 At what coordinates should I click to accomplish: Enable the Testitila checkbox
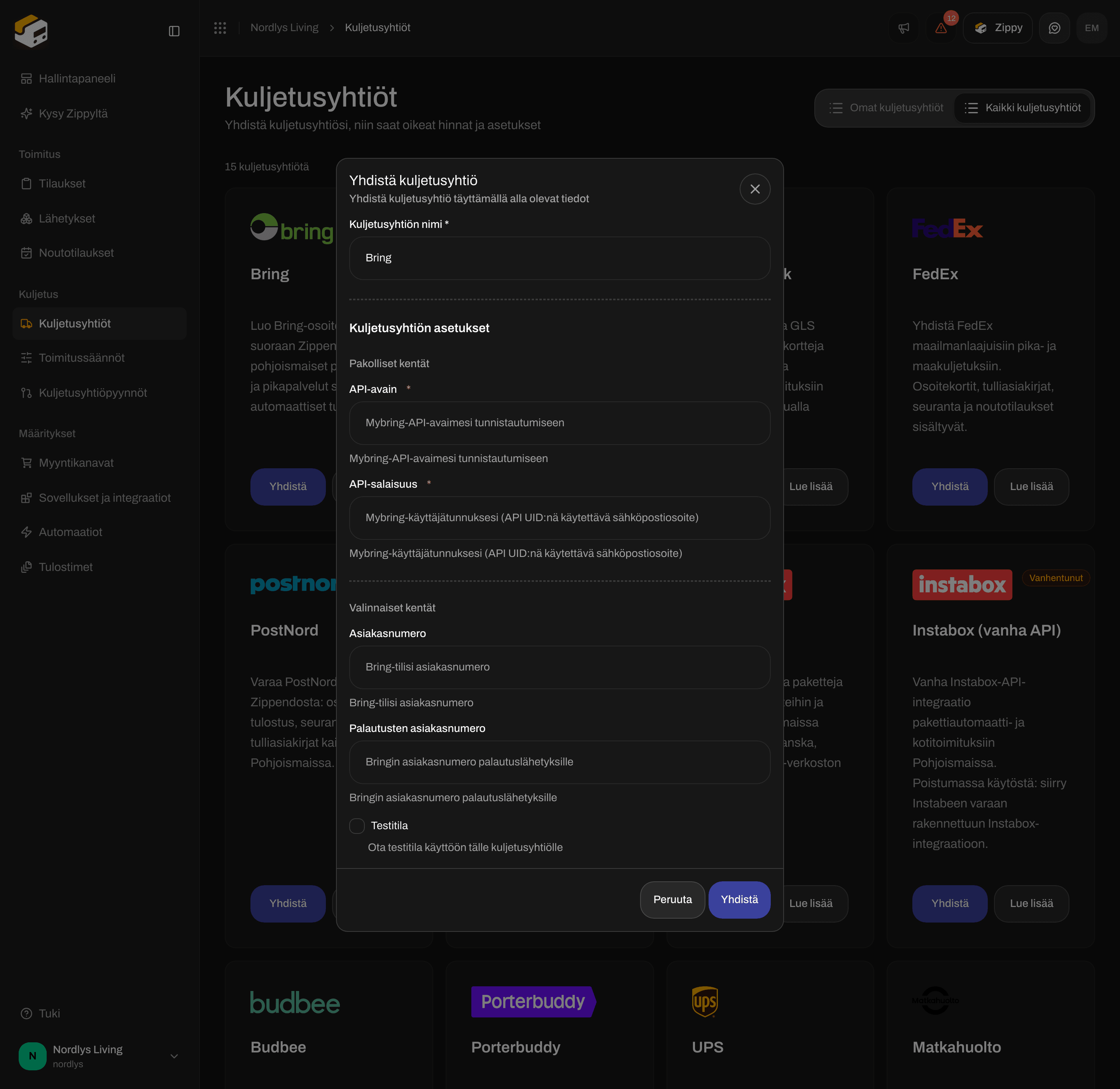[357, 825]
